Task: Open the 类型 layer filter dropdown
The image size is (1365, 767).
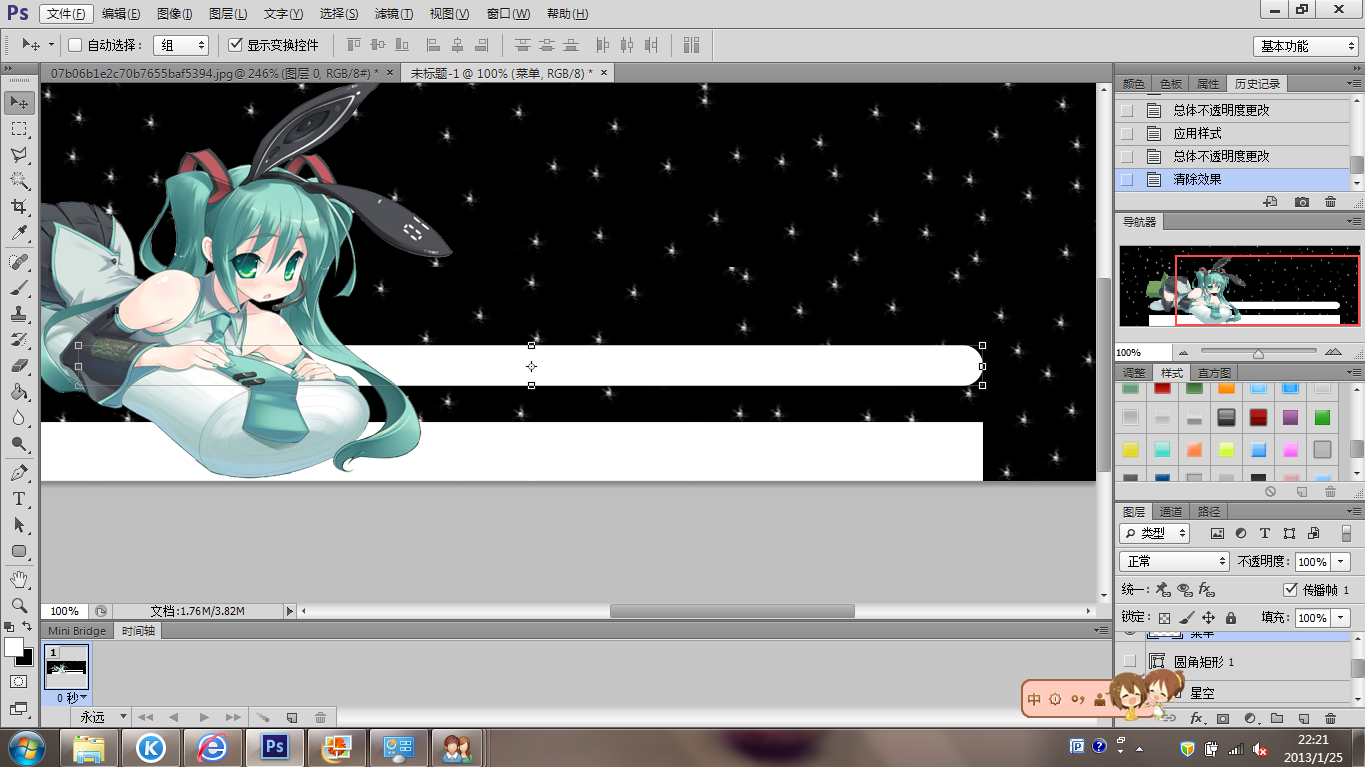Action: [x=1154, y=533]
